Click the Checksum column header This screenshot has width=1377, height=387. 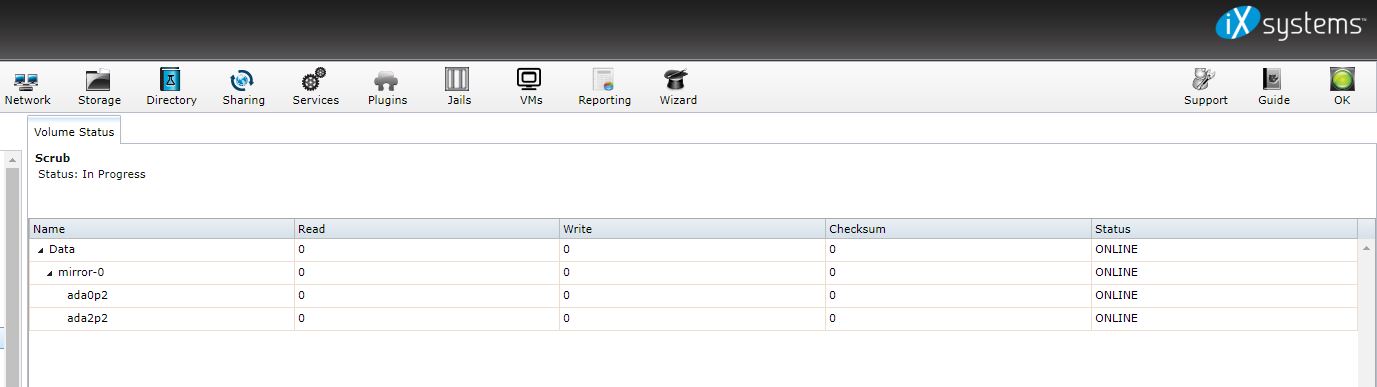(x=958, y=229)
